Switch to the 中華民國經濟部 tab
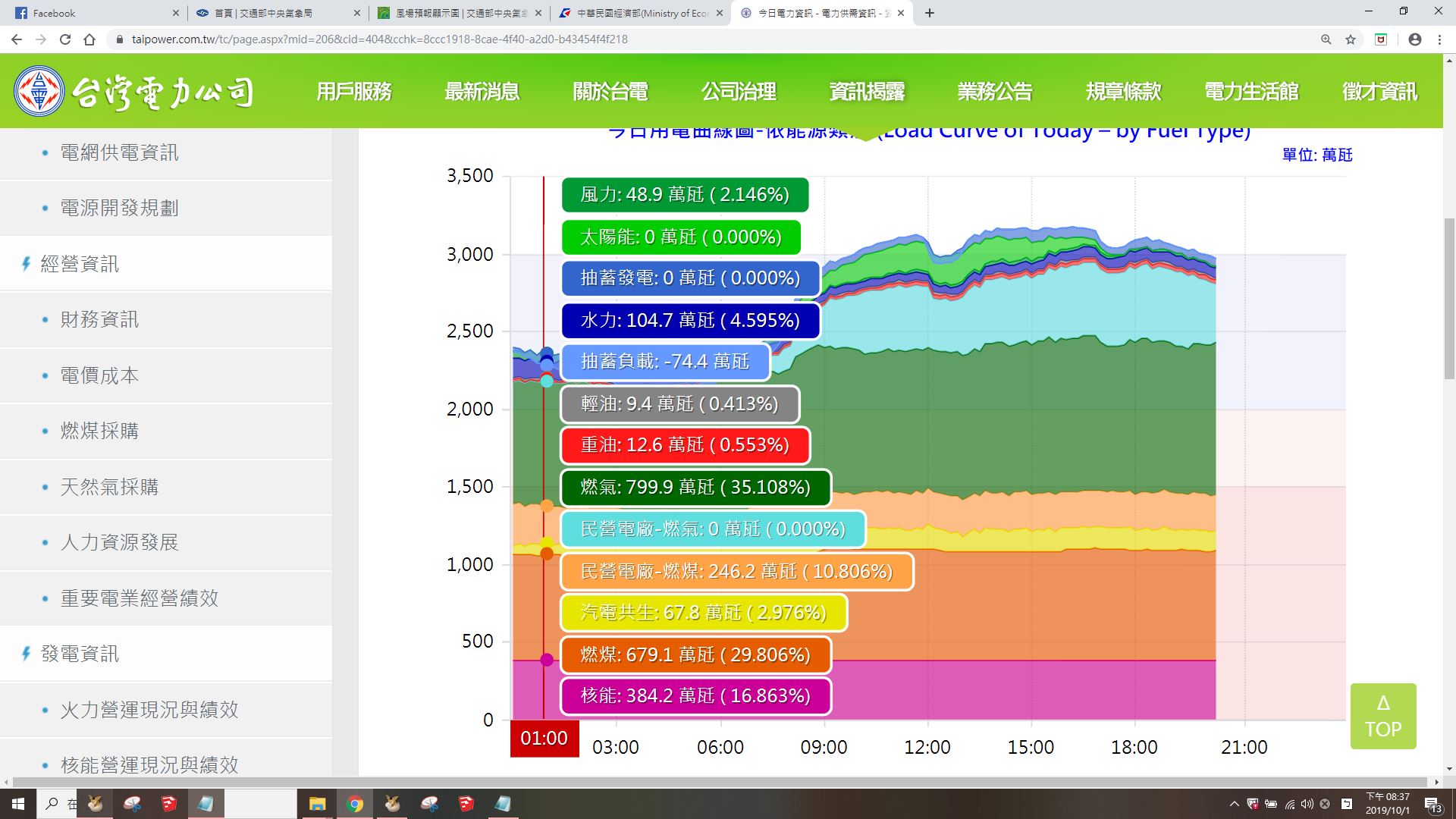The image size is (1456, 819). point(641,13)
